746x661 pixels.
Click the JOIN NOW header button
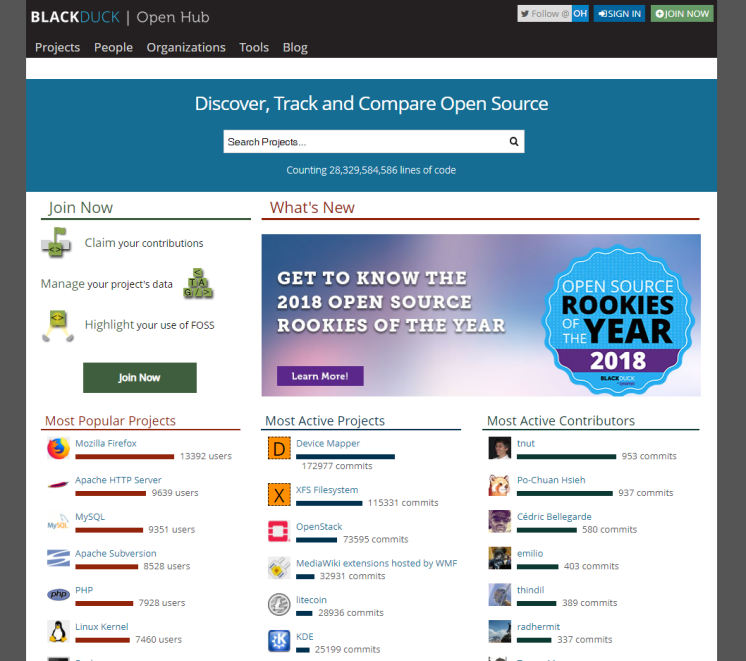682,13
